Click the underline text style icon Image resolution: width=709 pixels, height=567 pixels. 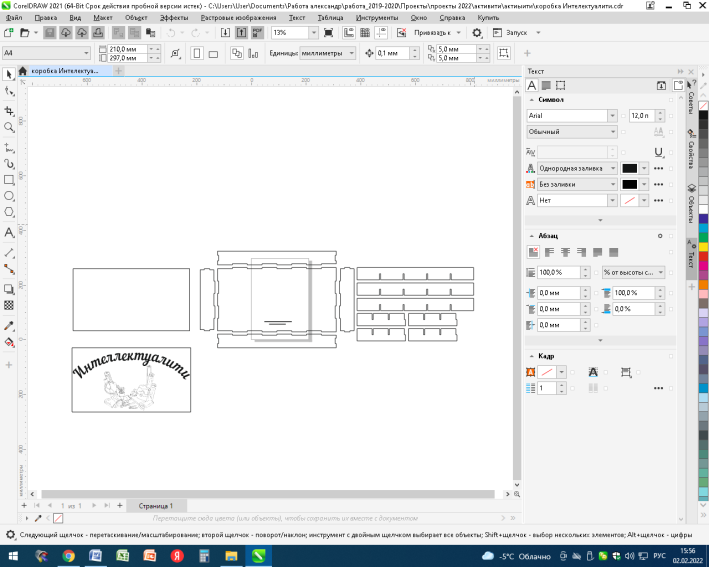(x=658, y=151)
